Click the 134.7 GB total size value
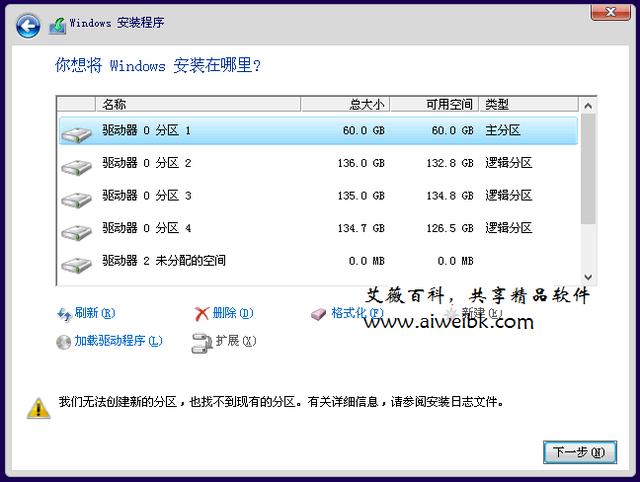The image size is (640, 482). click(x=361, y=228)
